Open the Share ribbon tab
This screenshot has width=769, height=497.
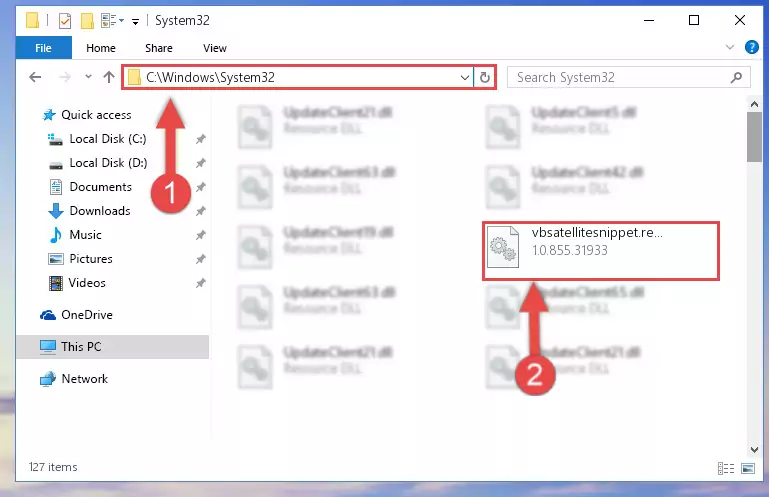tap(159, 48)
